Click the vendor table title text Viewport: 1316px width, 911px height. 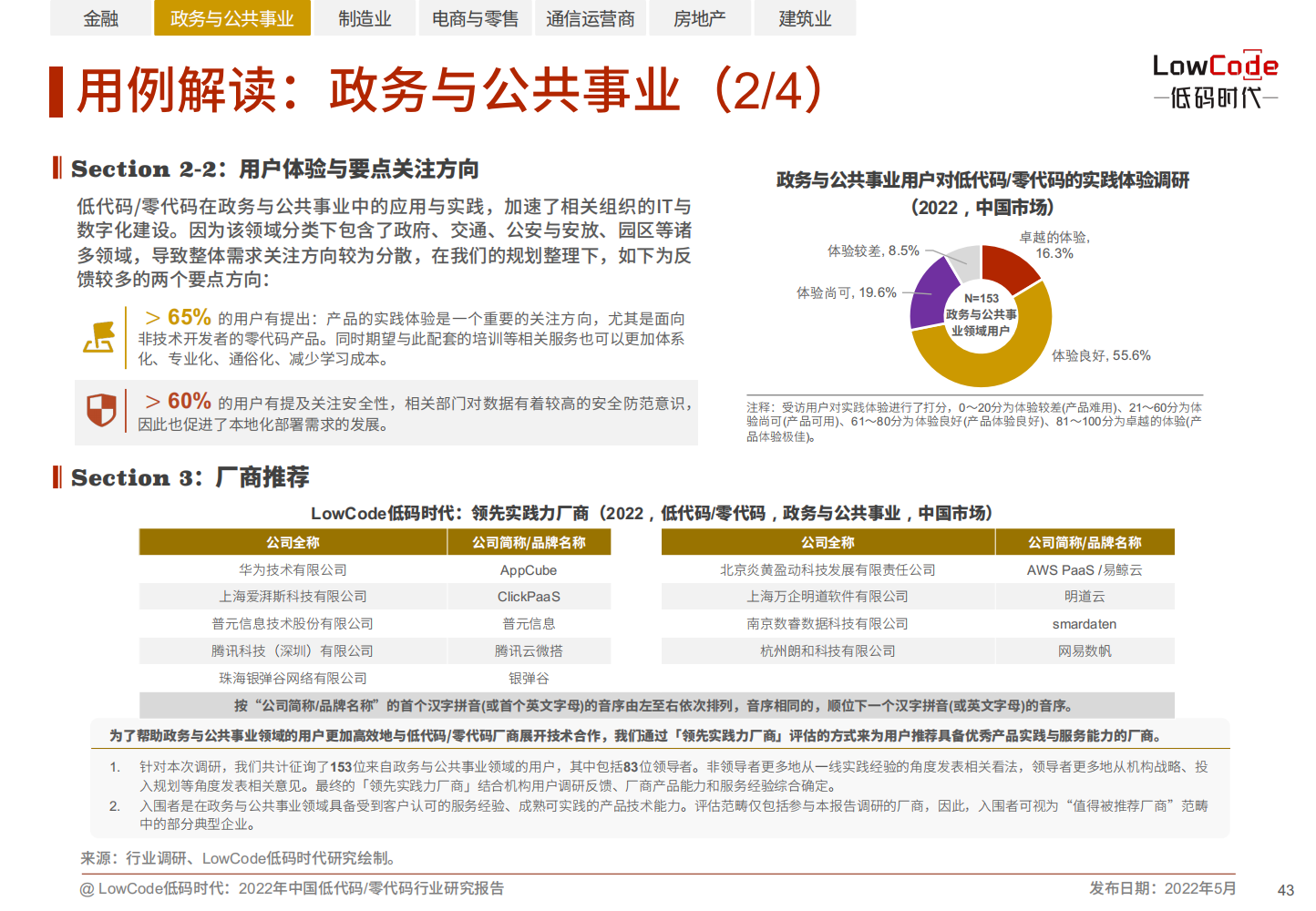[652, 513]
